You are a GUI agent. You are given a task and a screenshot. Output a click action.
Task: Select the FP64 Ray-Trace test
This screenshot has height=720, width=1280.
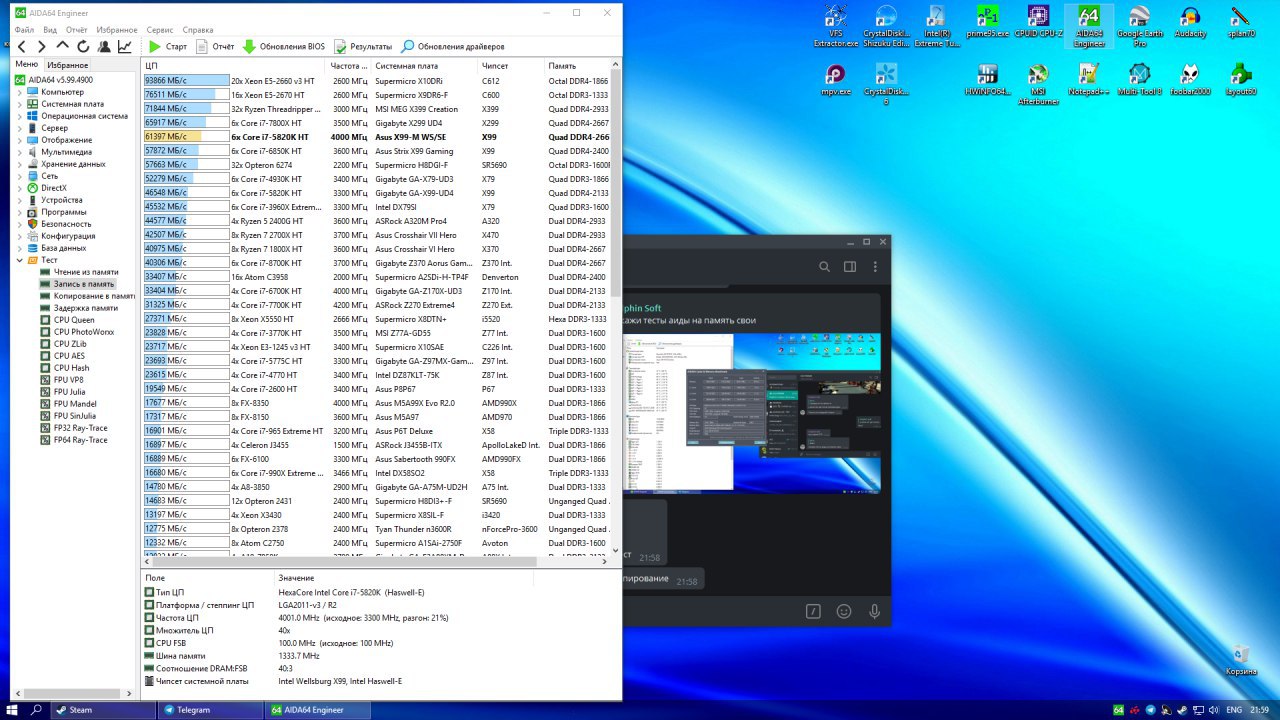(x=81, y=440)
